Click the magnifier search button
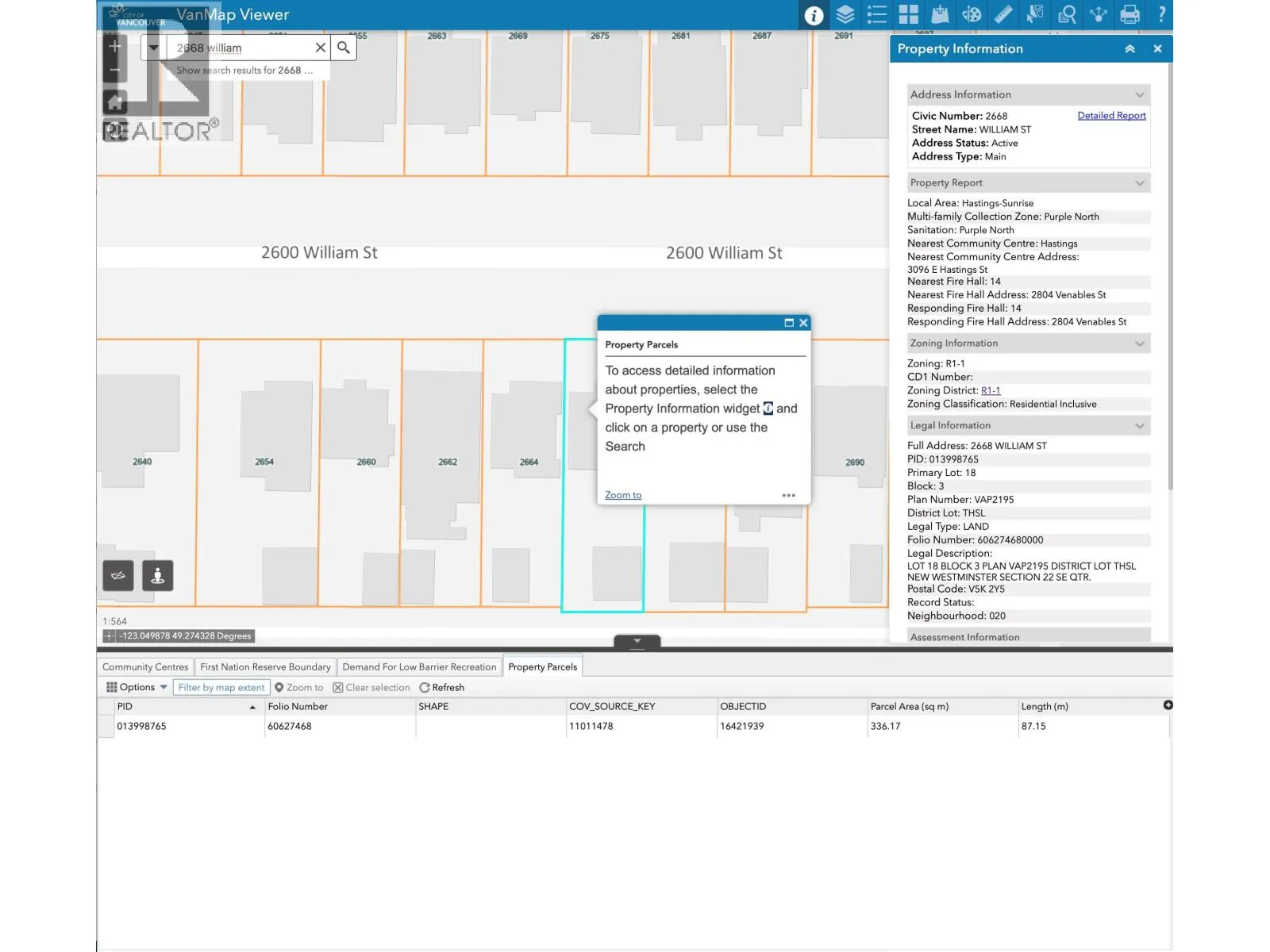This screenshot has height=952, width=1270. tap(344, 48)
